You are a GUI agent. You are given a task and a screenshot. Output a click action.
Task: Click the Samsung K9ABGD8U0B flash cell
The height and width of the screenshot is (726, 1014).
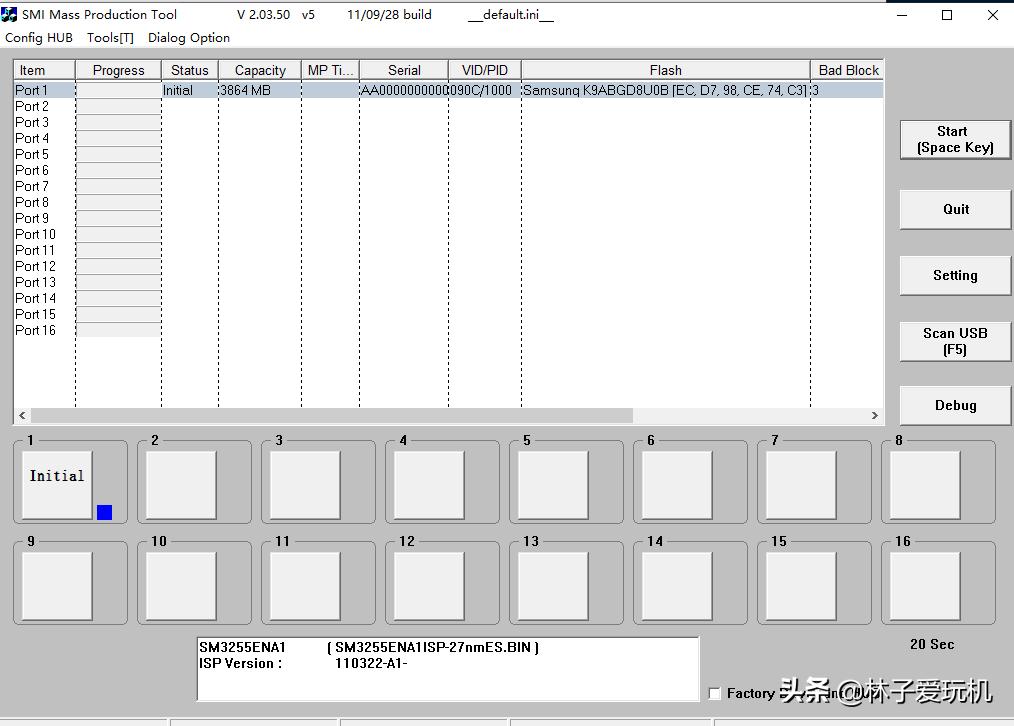665,90
